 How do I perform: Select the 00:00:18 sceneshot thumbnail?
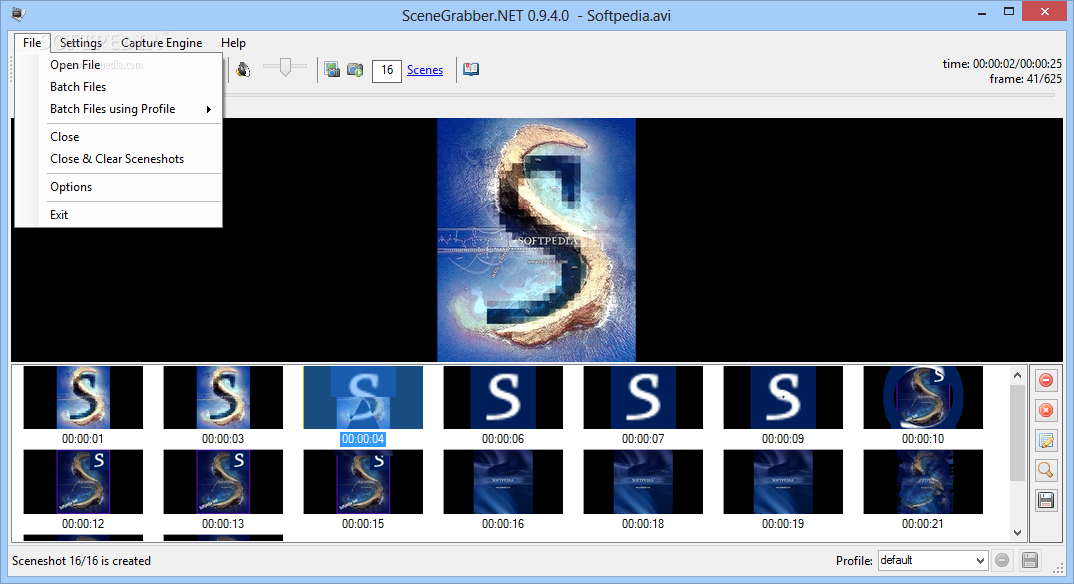642,481
